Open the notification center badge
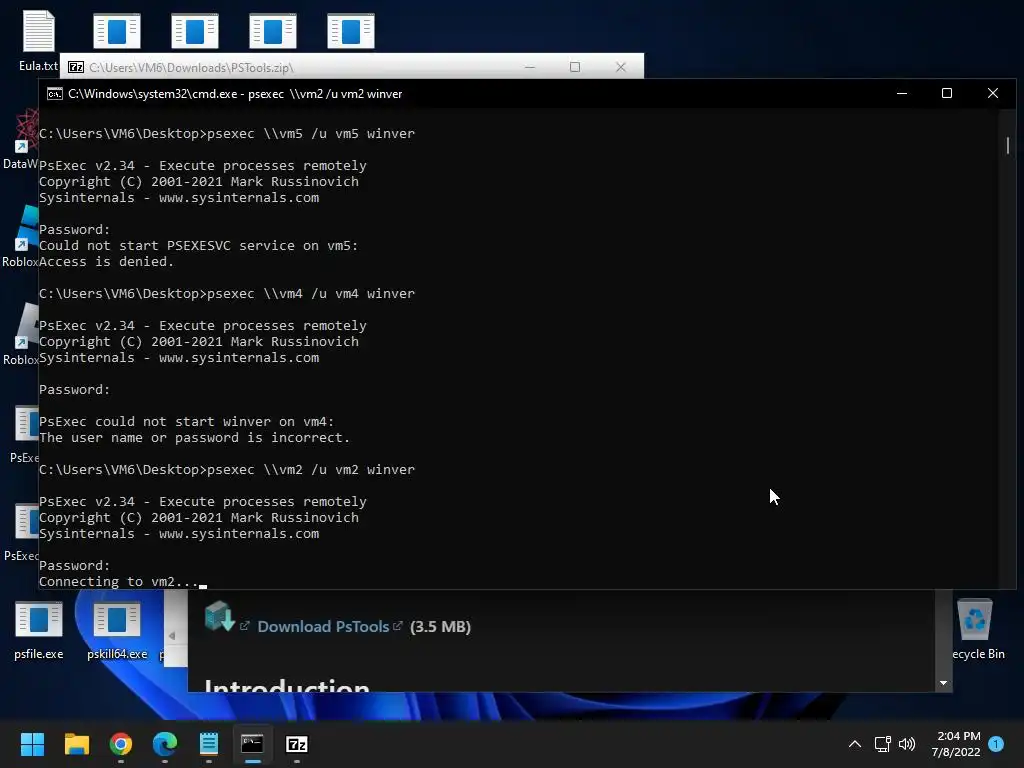Image resolution: width=1024 pixels, height=768 pixels. pyautogui.click(x=996, y=744)
